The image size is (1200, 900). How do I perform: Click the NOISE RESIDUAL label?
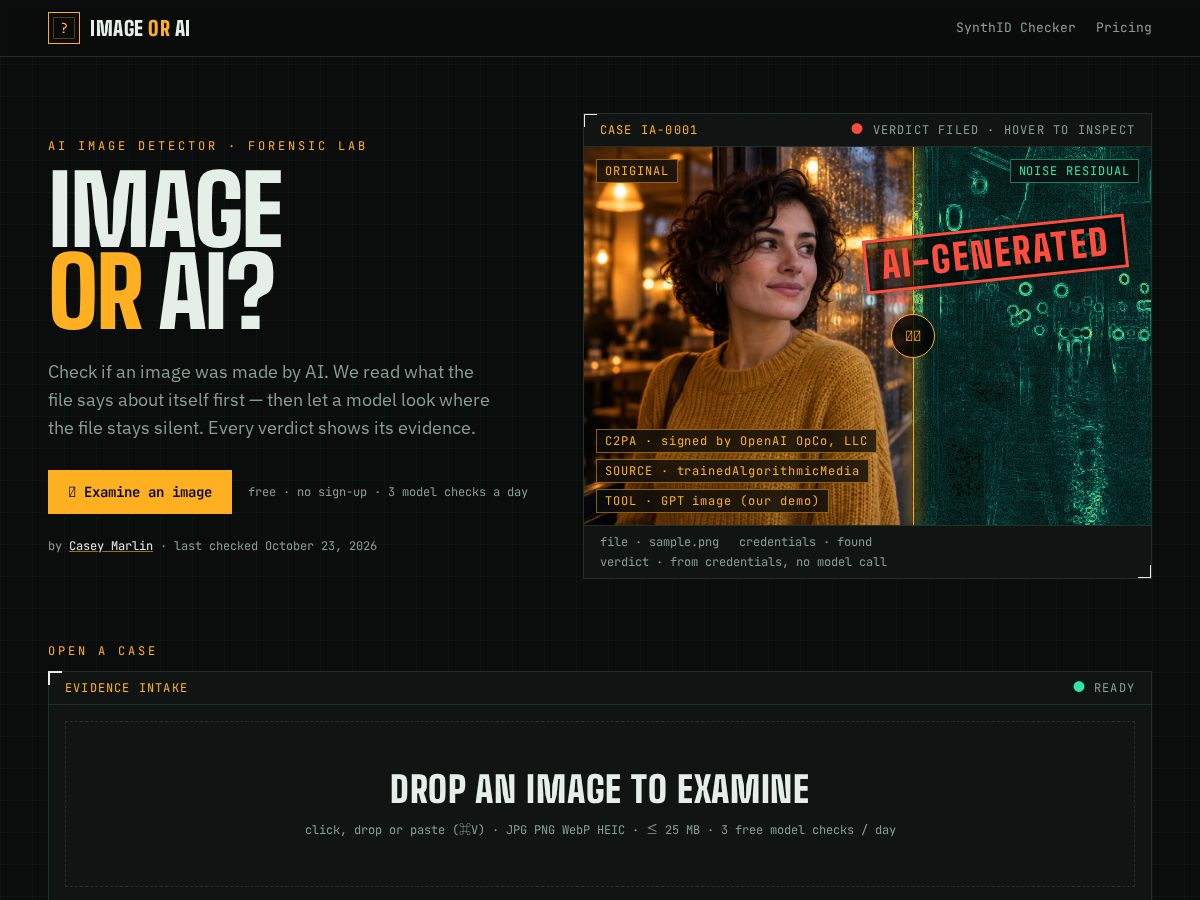pos(1074,171)
